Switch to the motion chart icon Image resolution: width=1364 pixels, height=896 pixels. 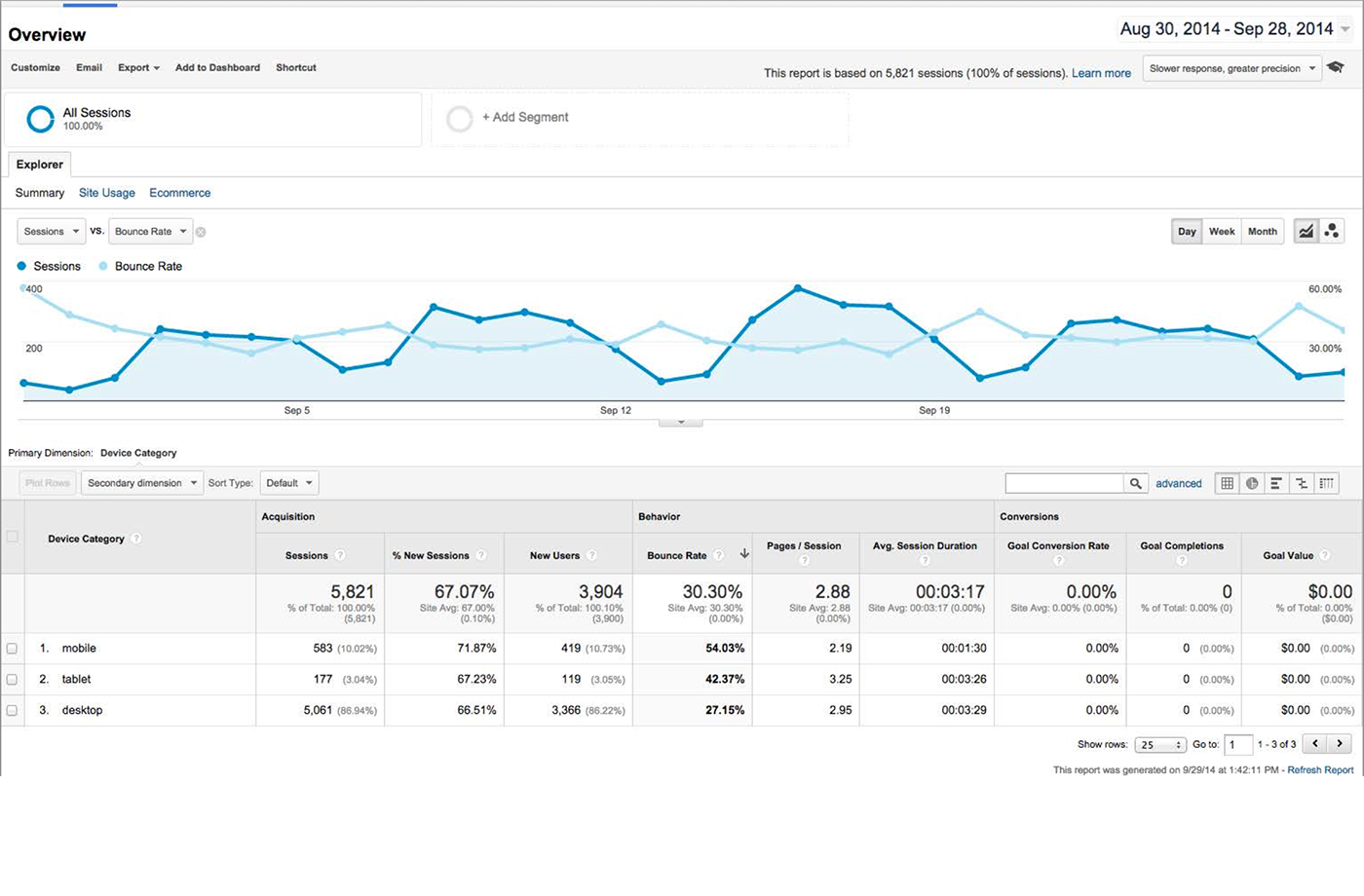click(x=1332, y=232)
